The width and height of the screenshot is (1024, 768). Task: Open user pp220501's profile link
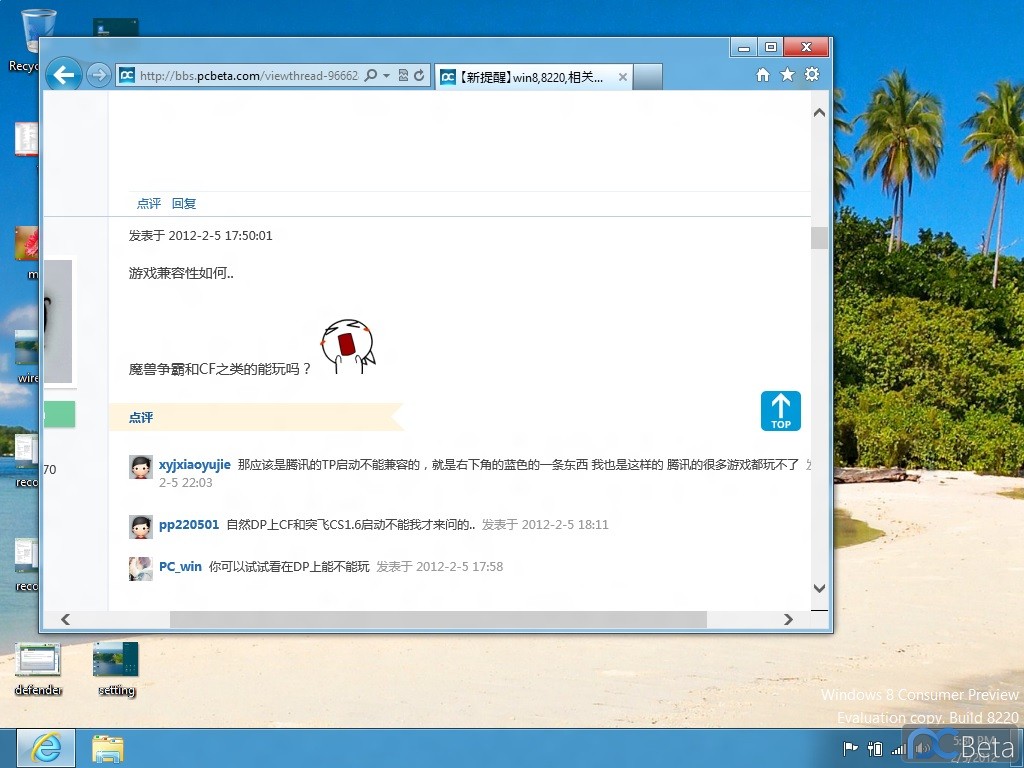188,524
